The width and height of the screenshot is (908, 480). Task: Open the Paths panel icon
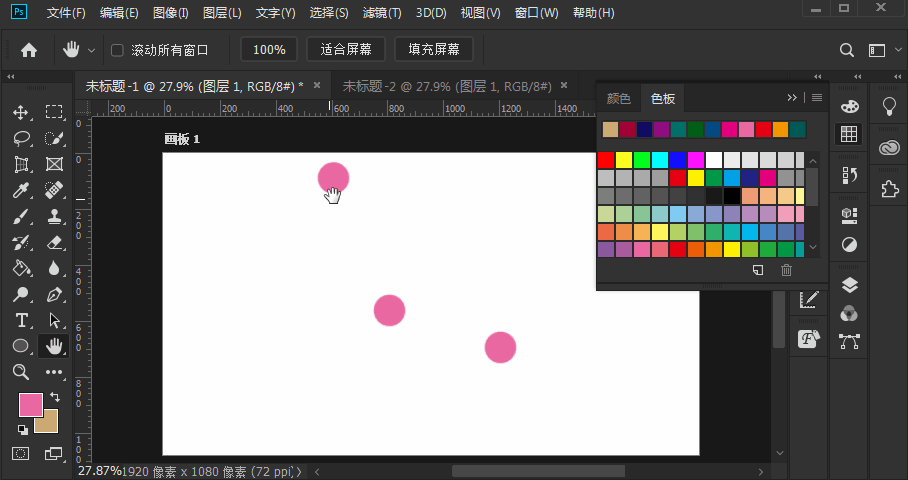click(x=849, y=342)
